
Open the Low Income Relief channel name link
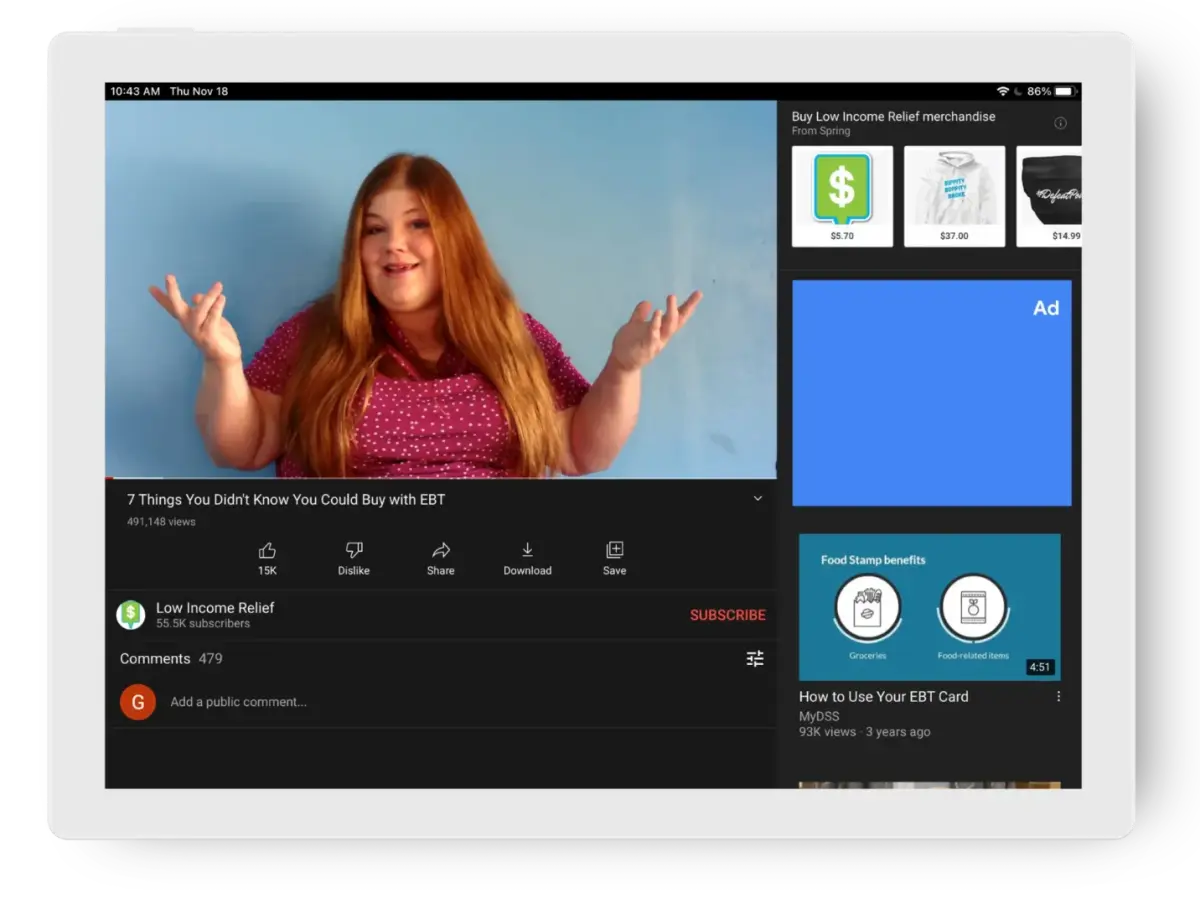(x=216, y=607)
